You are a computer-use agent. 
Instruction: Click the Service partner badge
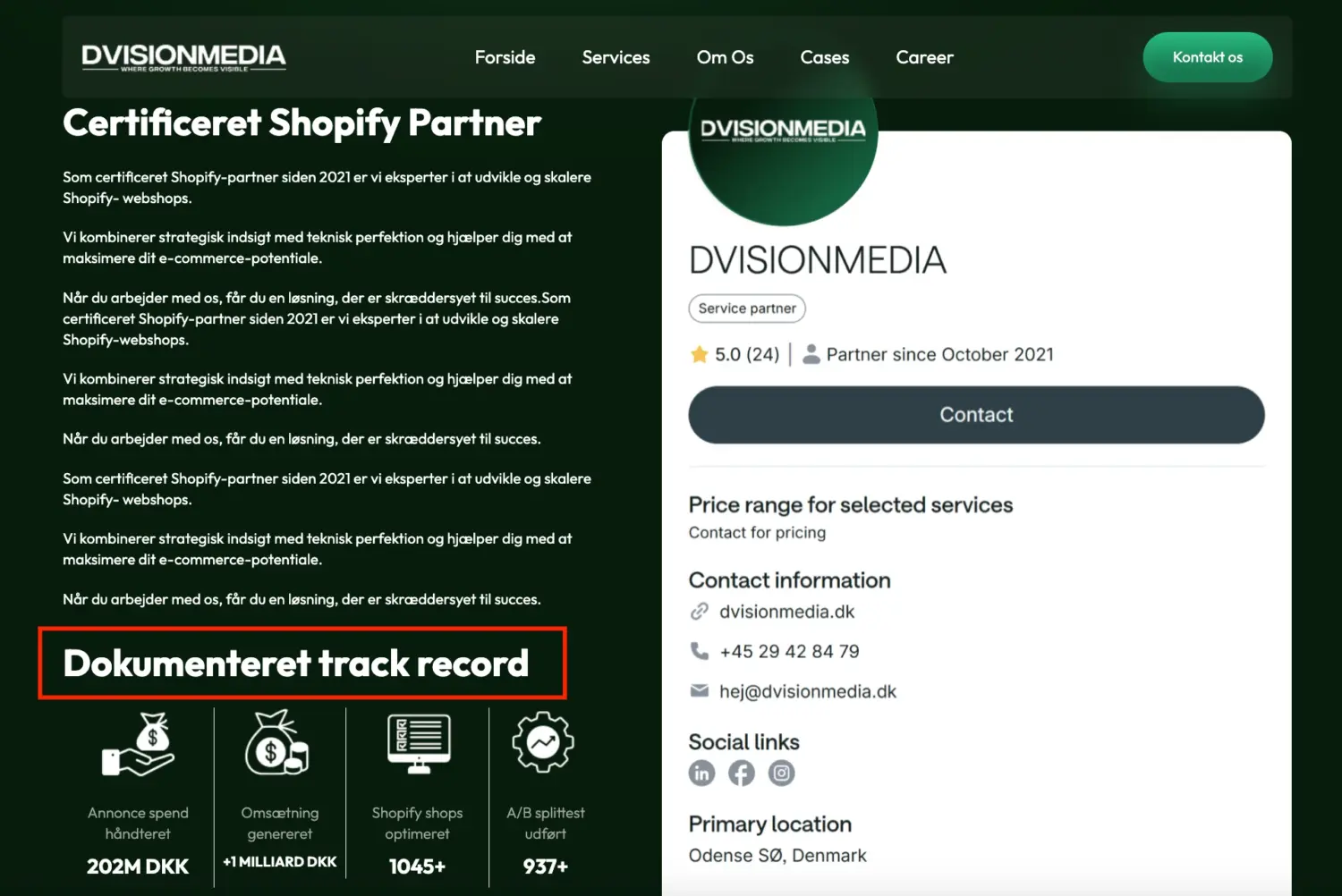[x=746, y=309]
